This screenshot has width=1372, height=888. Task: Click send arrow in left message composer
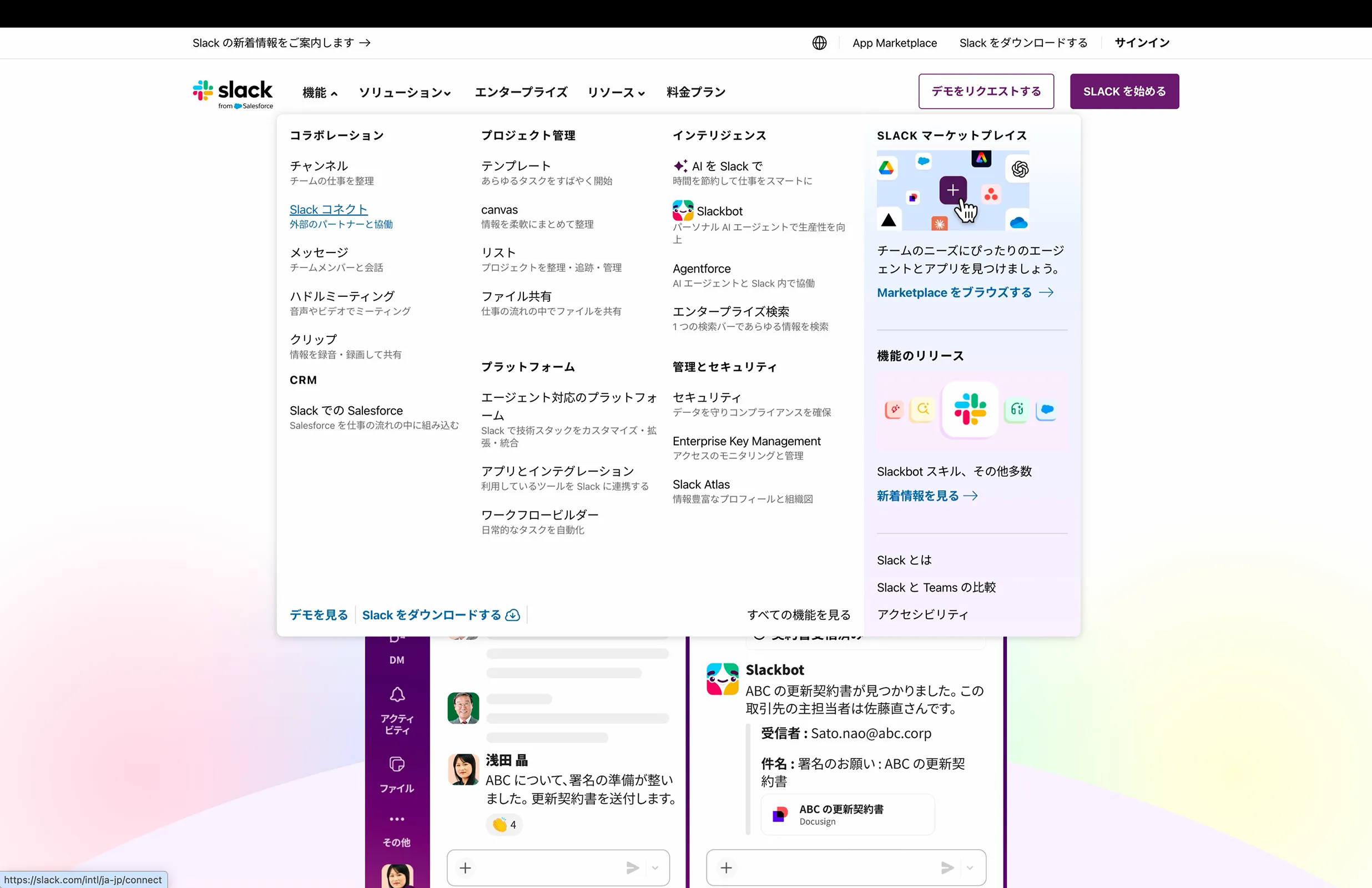coord(632,867)
